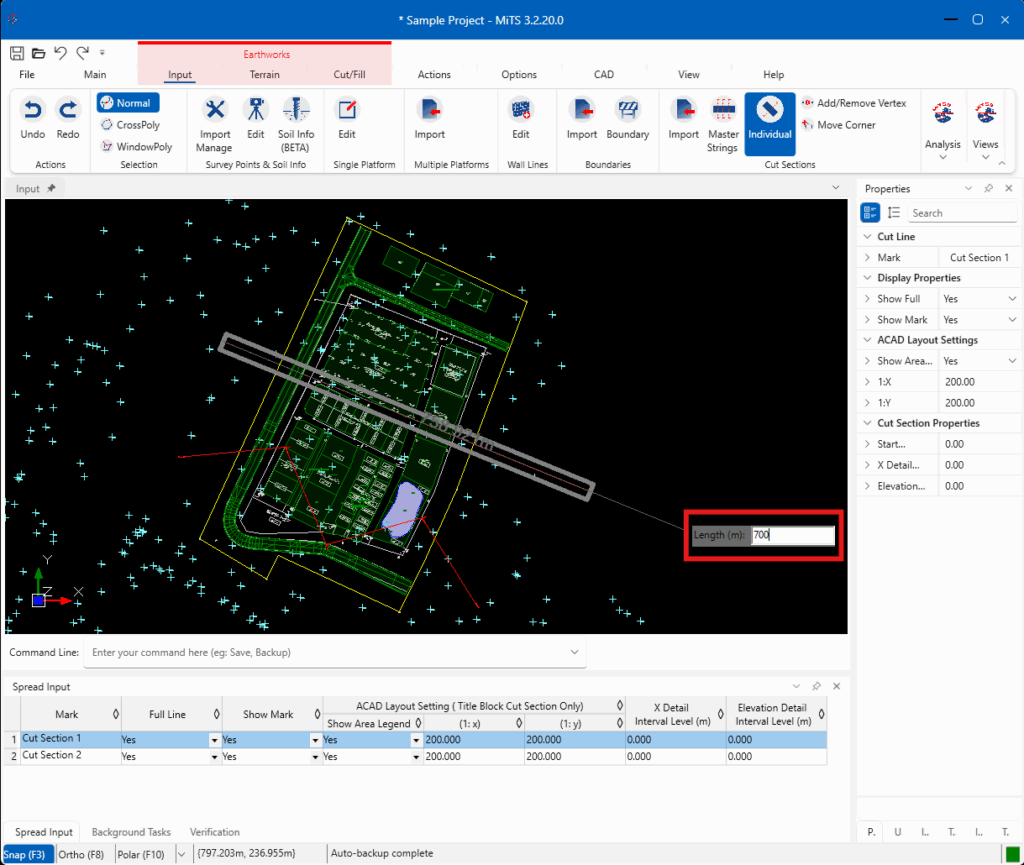The width and height of the screenshot is (1024, 865).
Task: Select the Master Strings cut section tool
Action: pyautogui.click(x=722, y=125)
